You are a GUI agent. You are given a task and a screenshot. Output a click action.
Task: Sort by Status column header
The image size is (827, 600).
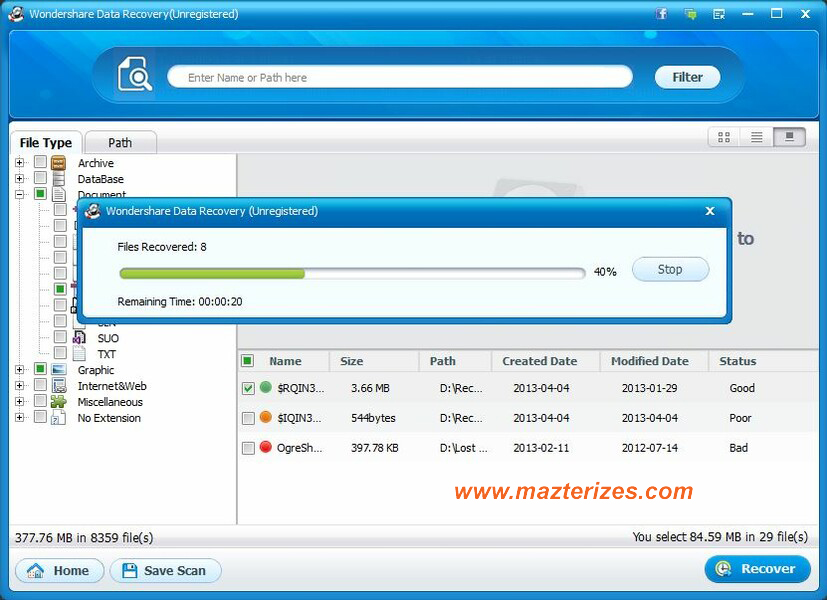(x=763, y=361)
